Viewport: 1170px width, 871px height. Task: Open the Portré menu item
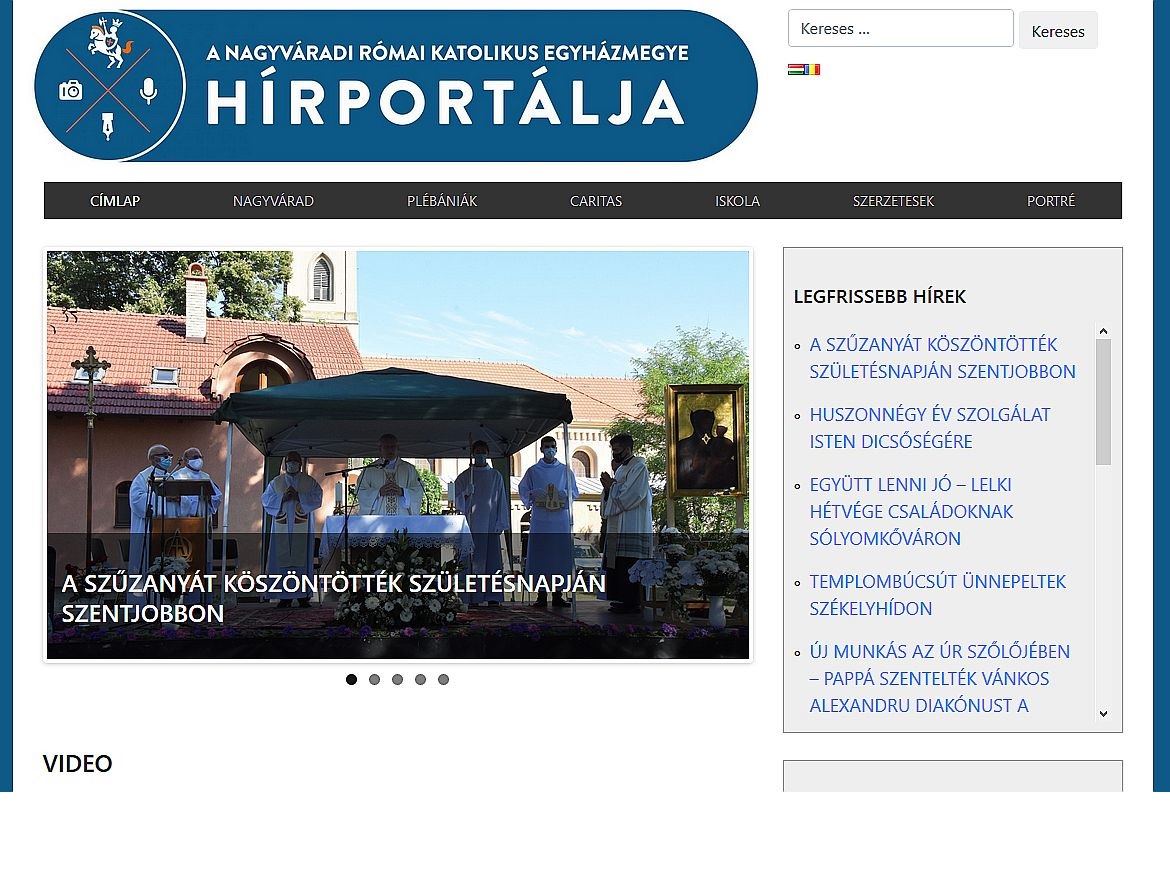click(1051, 201)
